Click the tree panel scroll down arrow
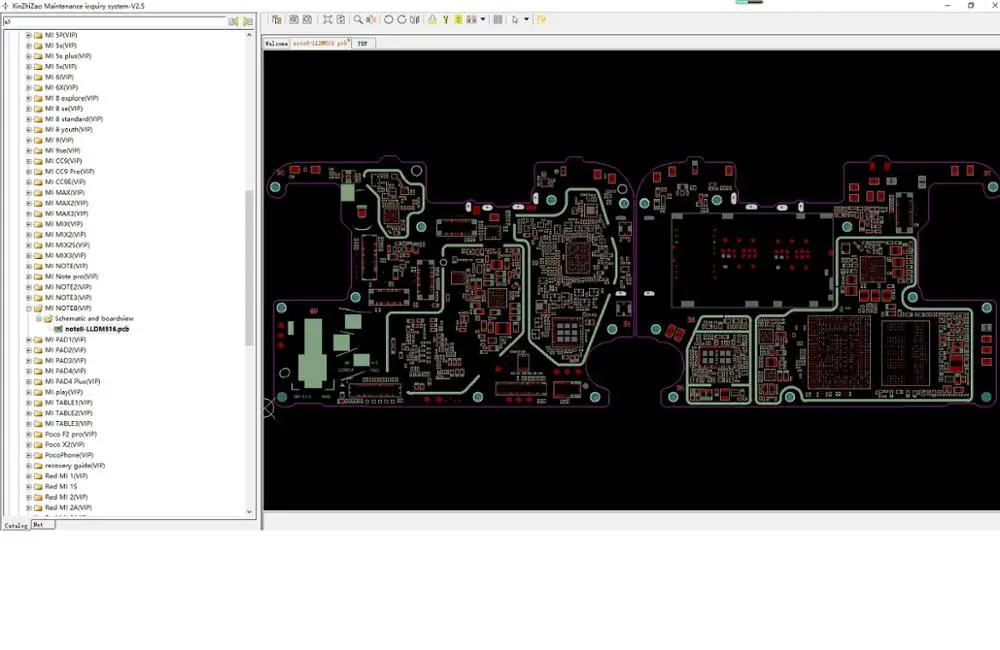 (x=250, y=511)
